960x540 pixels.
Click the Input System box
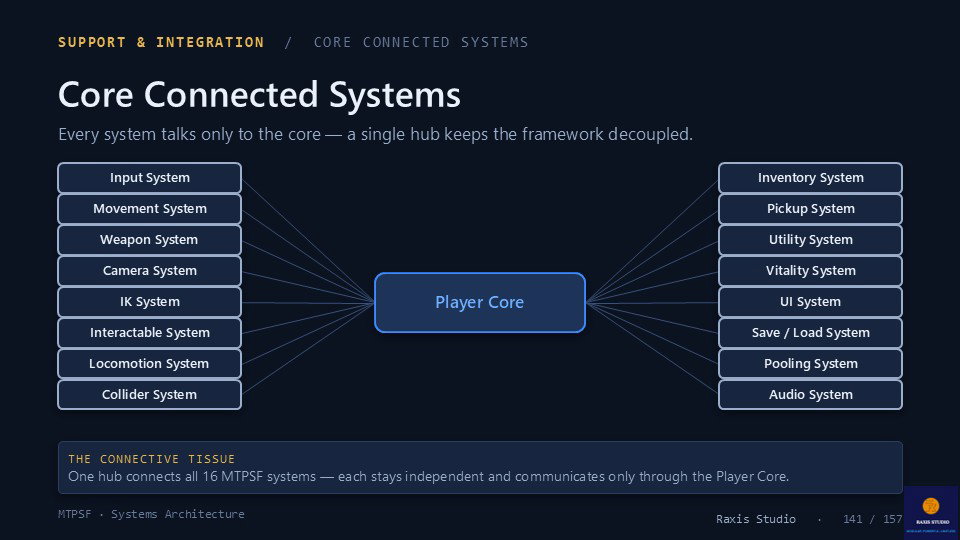coord(149,178)
